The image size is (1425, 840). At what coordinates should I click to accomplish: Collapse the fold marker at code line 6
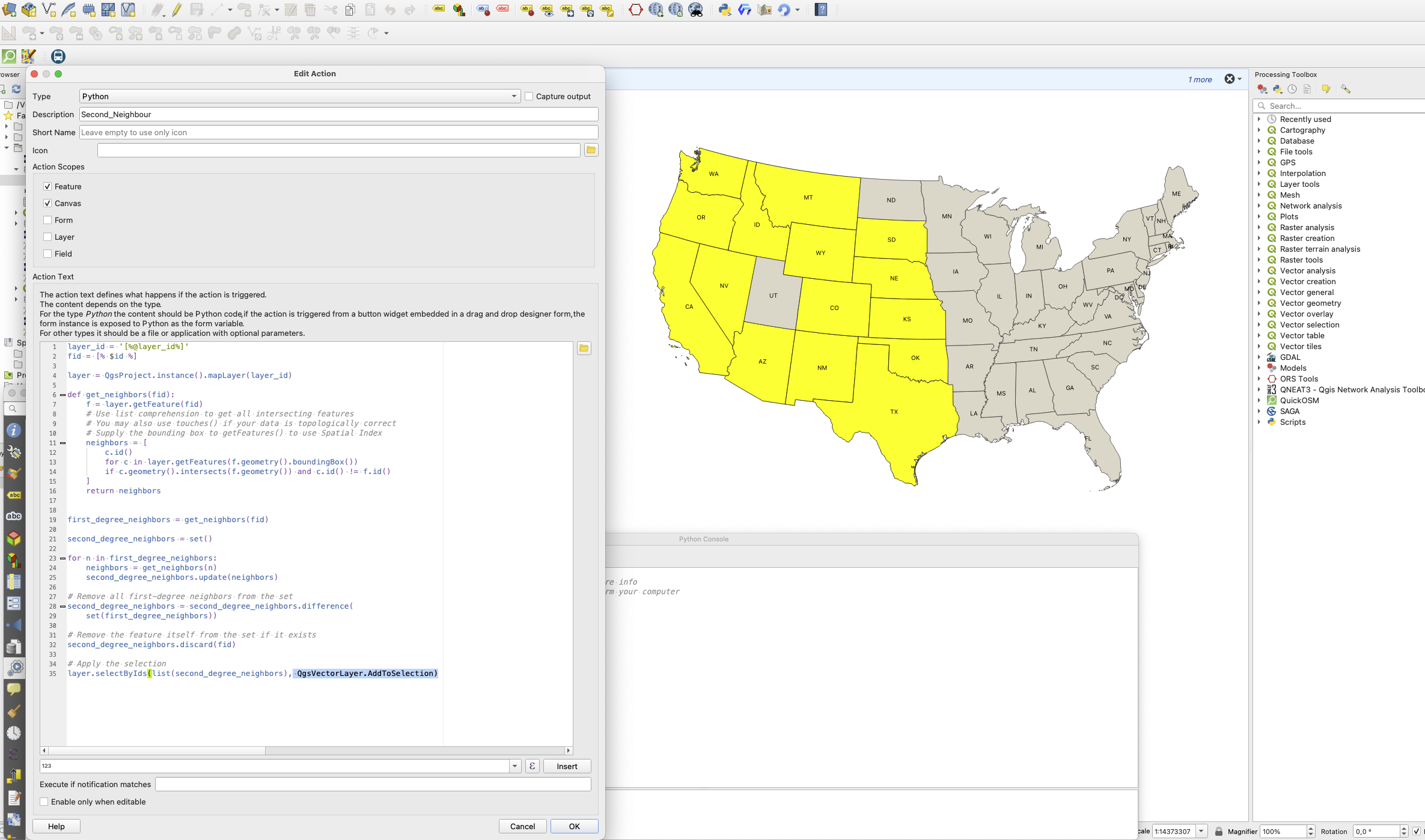pyautogui.click(x=63, y=395)
